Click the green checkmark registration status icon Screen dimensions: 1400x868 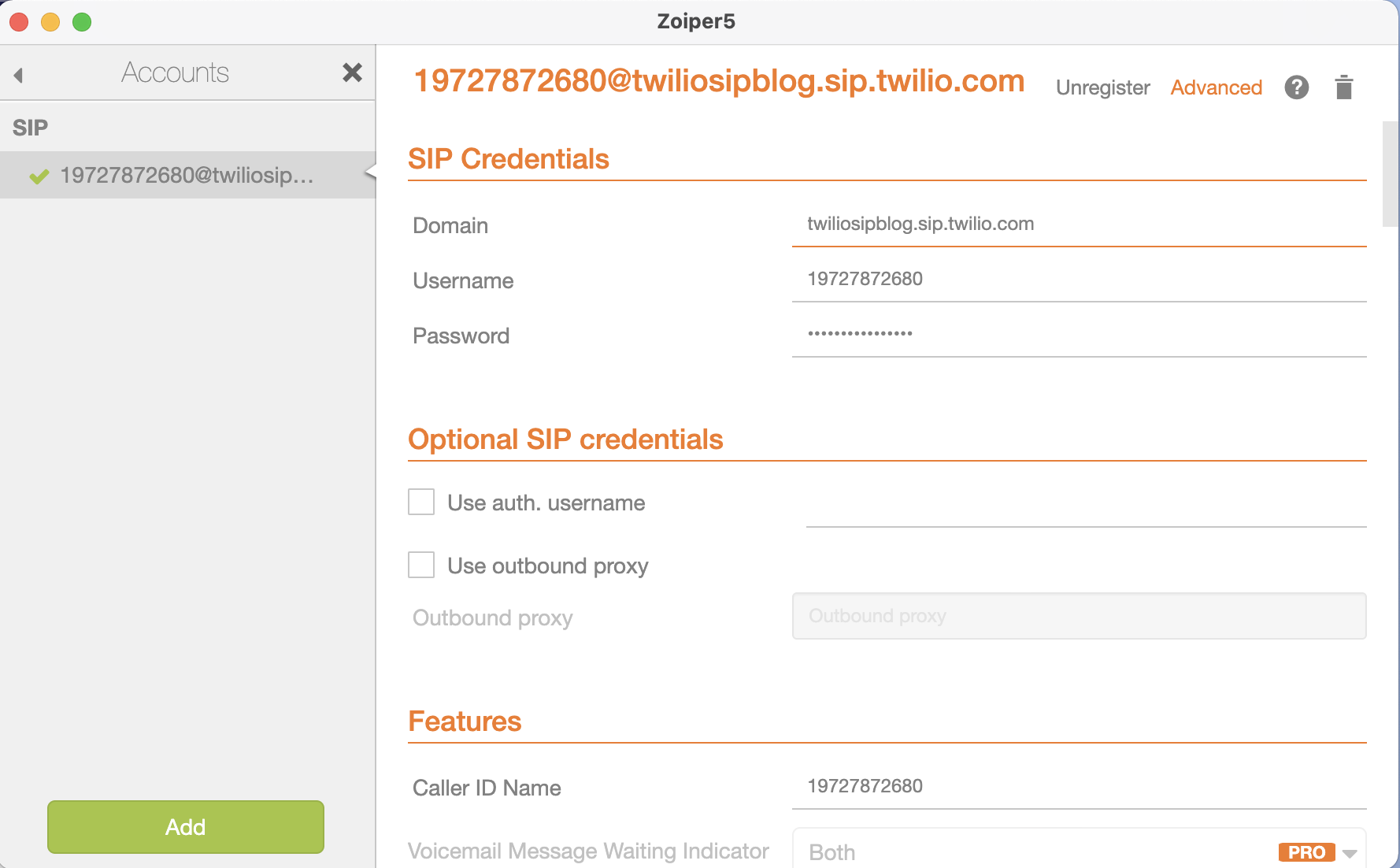point(39,176)
